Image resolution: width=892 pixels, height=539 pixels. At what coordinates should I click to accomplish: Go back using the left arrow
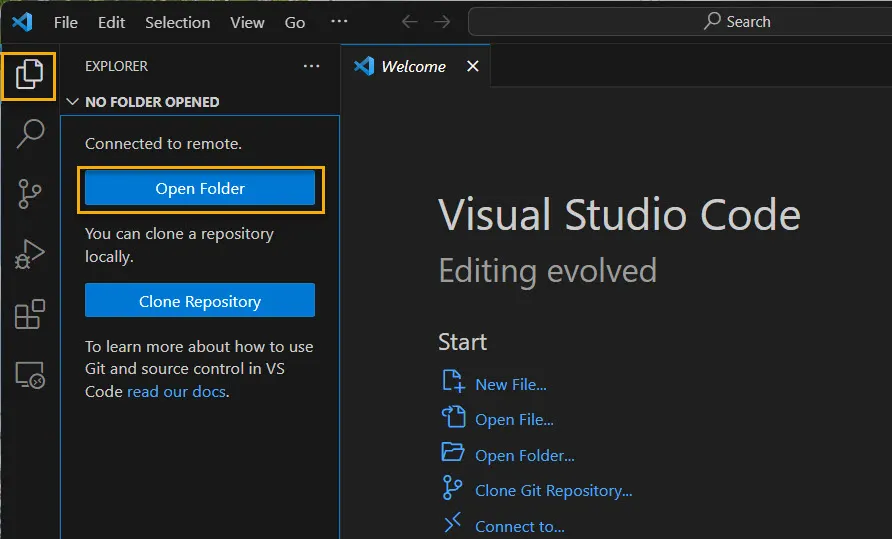point(409,22)
